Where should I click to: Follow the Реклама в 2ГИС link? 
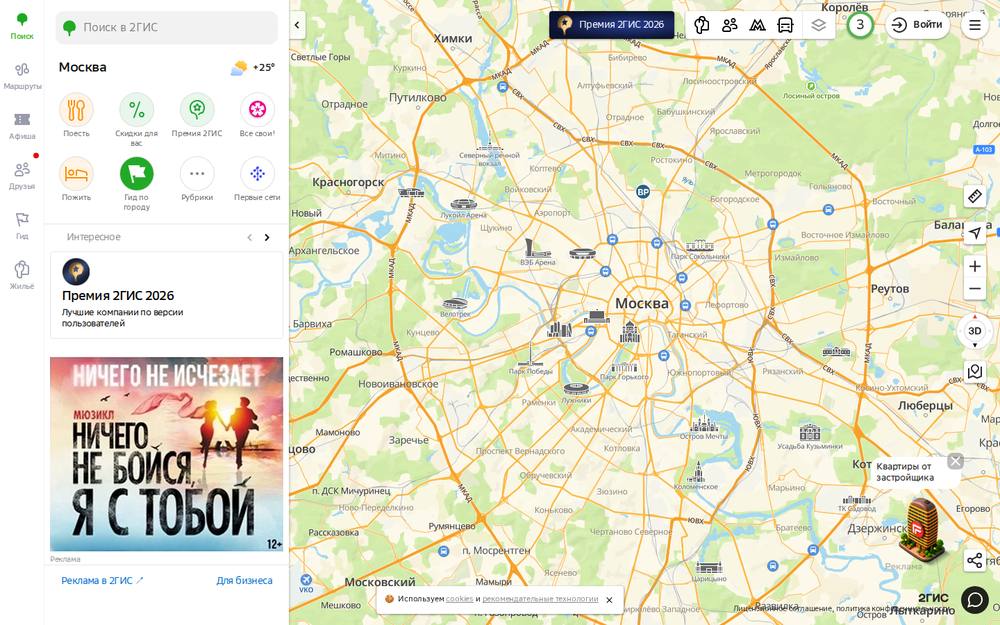click(102, 580)
